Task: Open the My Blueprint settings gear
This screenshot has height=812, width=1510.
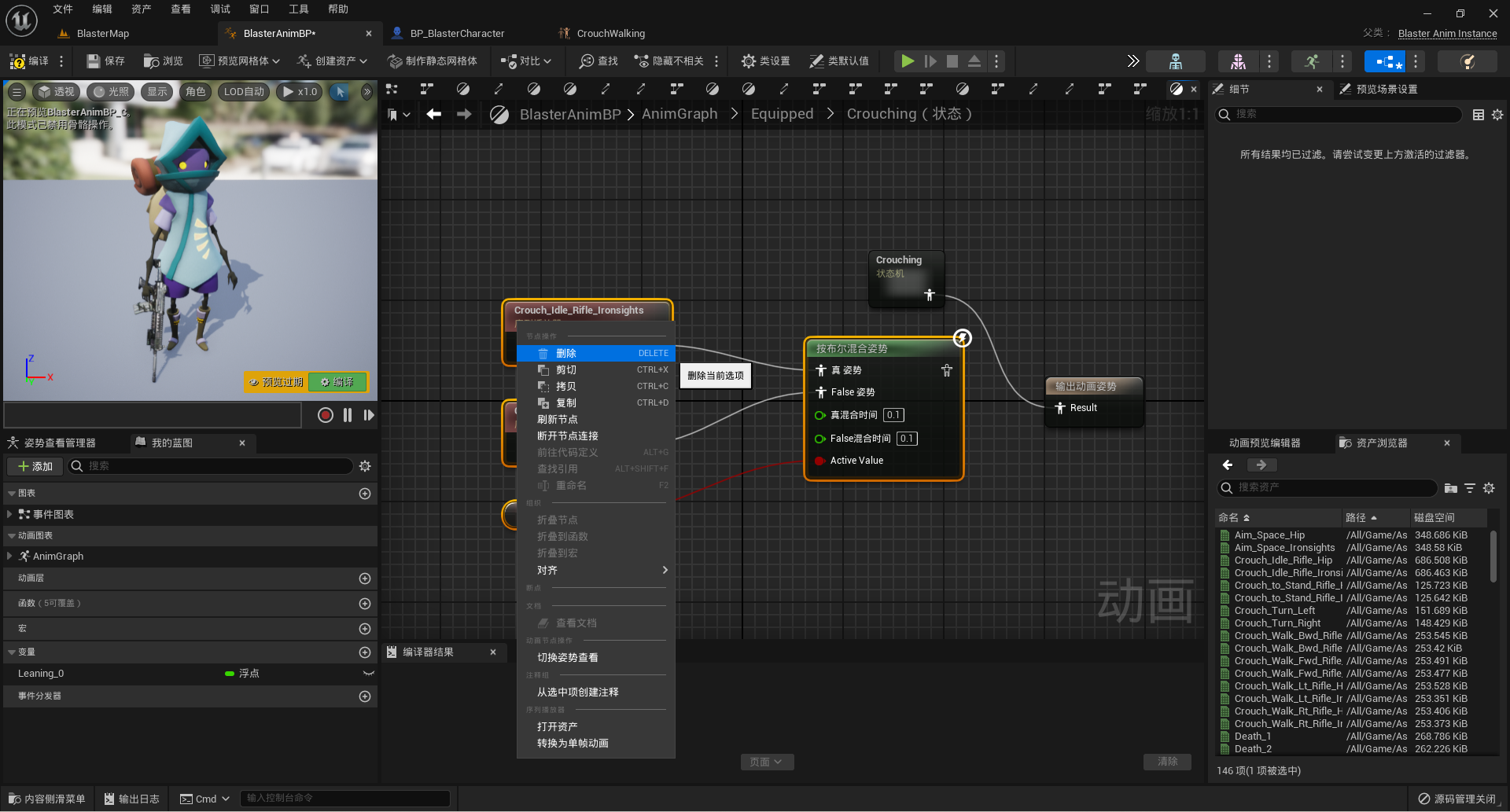Action: pos(365,466)
